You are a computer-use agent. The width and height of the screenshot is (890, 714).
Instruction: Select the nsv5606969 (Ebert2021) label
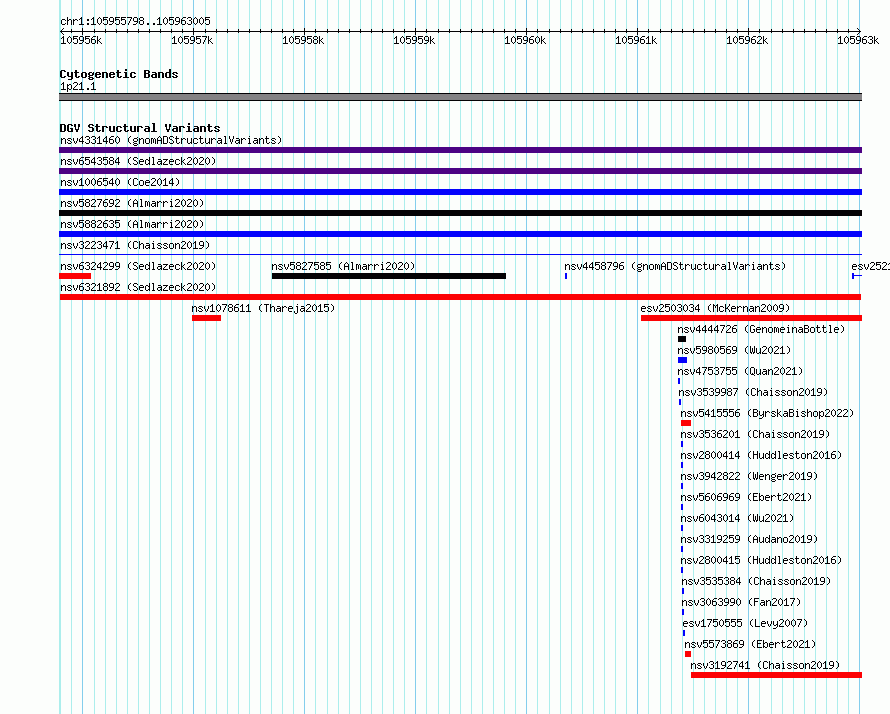coord(746,497)
